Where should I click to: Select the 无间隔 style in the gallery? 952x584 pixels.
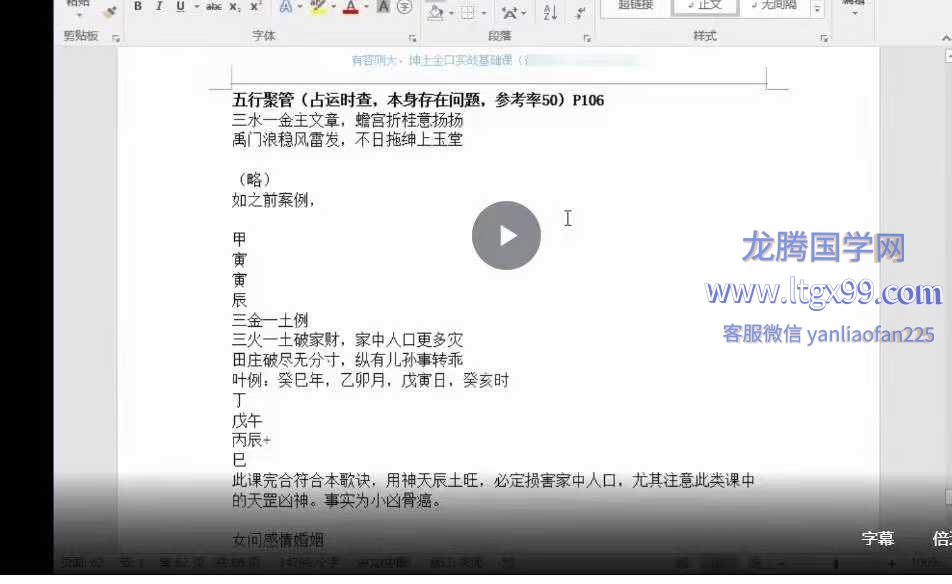pyautogui.click(x=775, y=7)
